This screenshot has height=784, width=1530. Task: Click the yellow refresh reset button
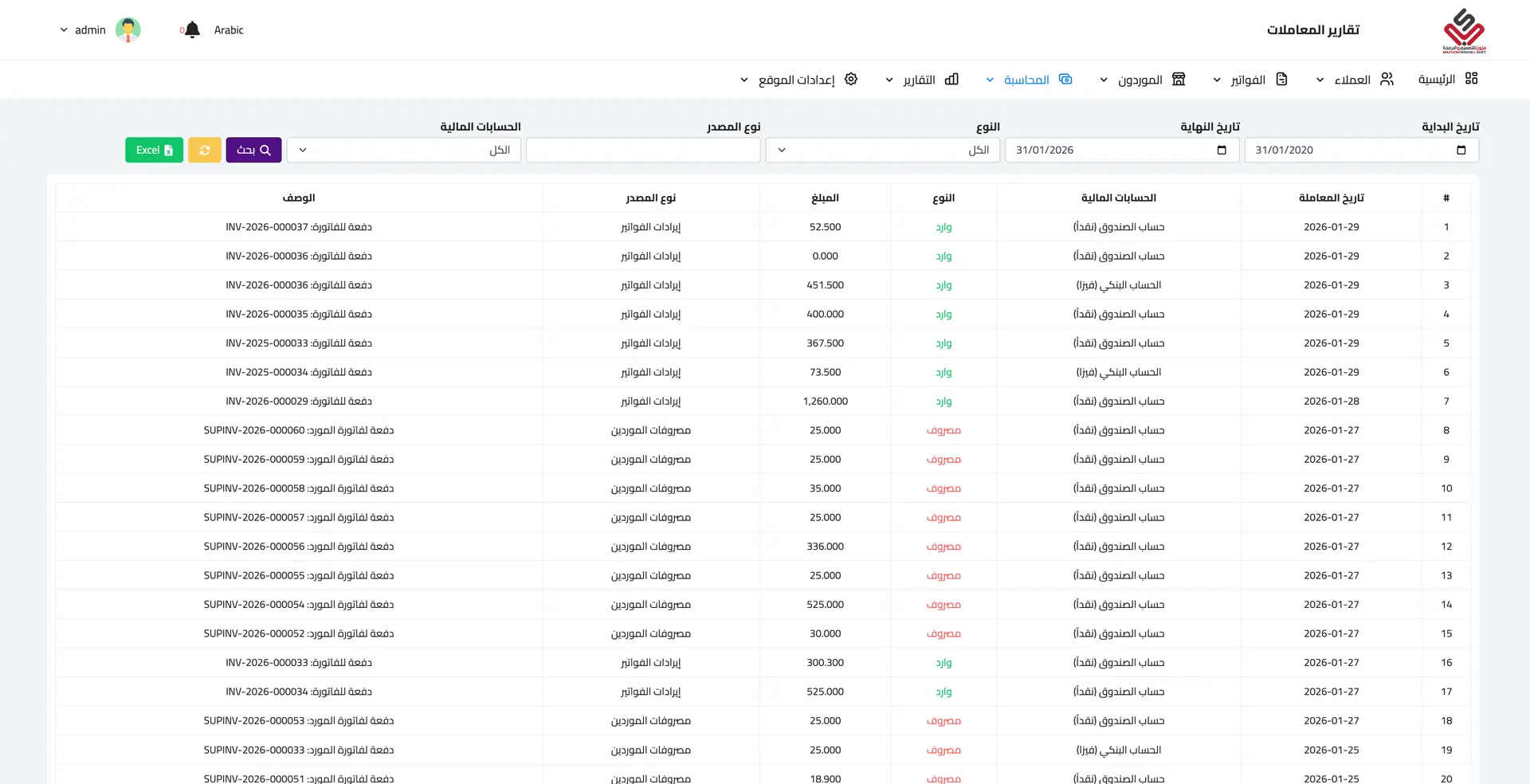point(204,150)
